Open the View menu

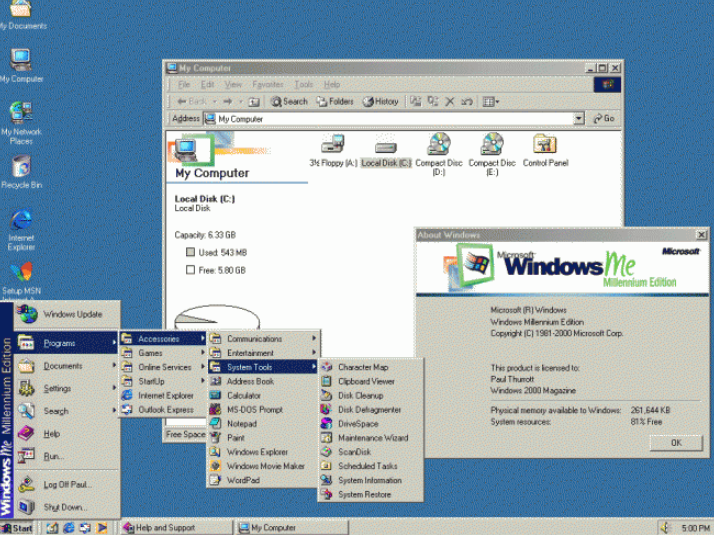click(x=233, y=84)
